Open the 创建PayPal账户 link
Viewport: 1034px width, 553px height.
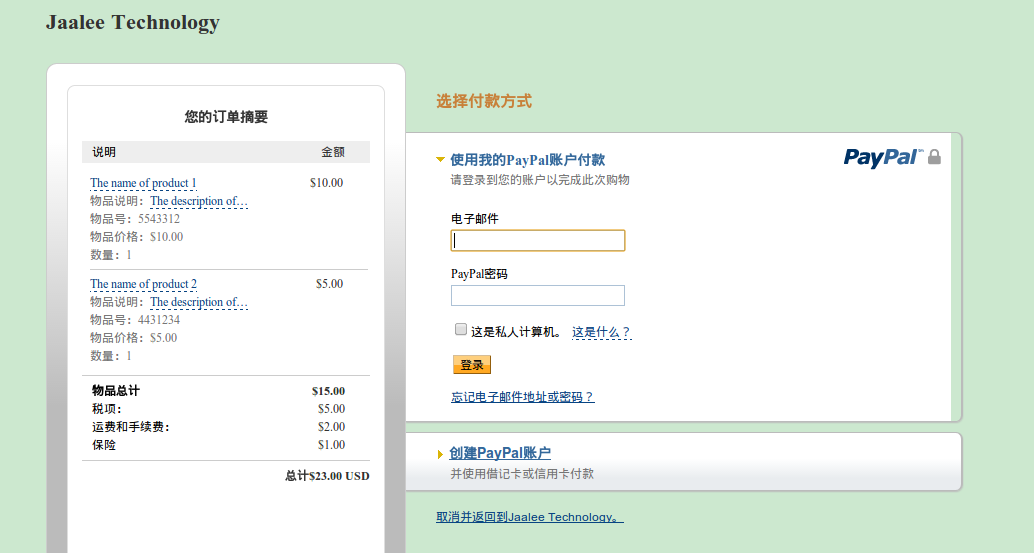pyautogui.click(x=500, y=453)
